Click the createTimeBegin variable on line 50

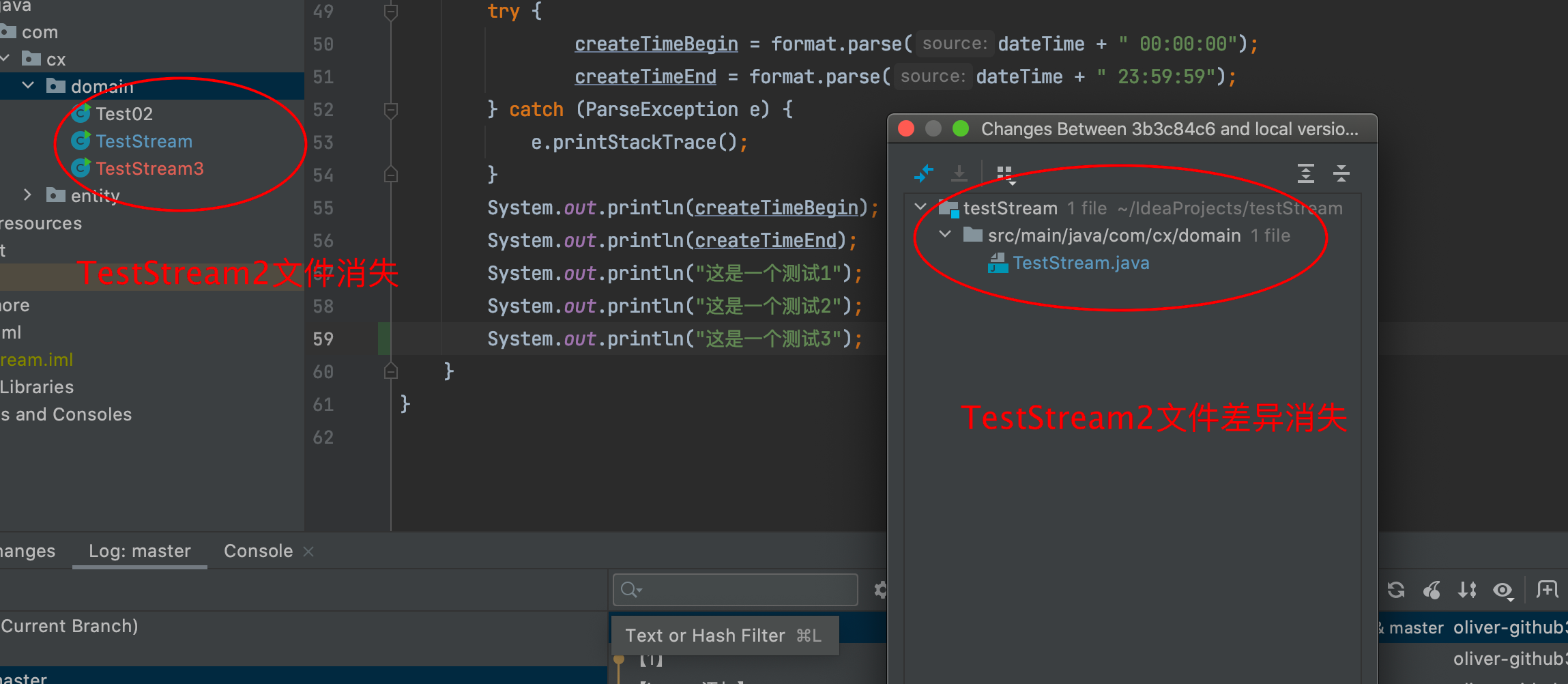coord(656,44)
